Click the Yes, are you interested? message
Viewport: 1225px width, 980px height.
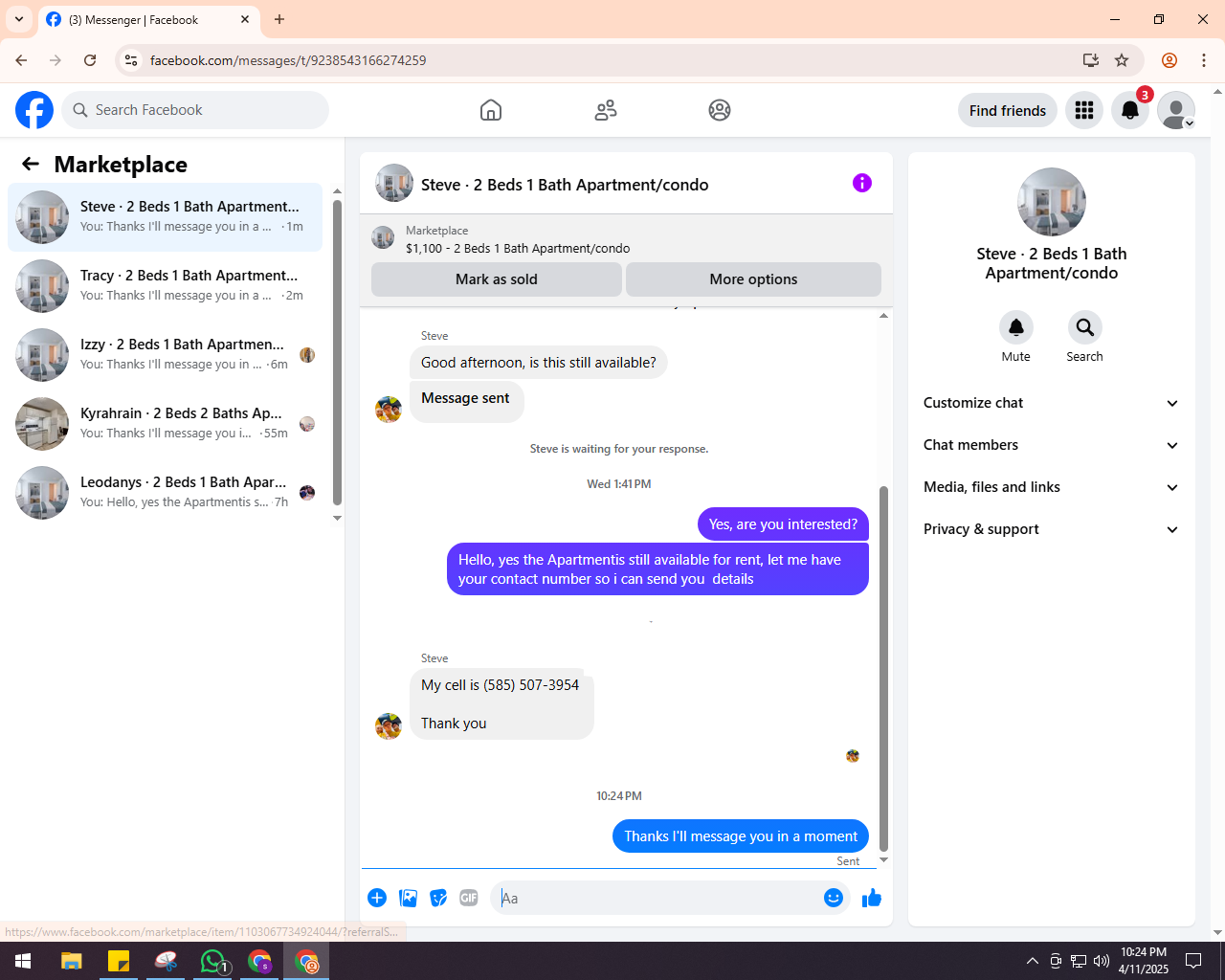(x=783, y=524)
